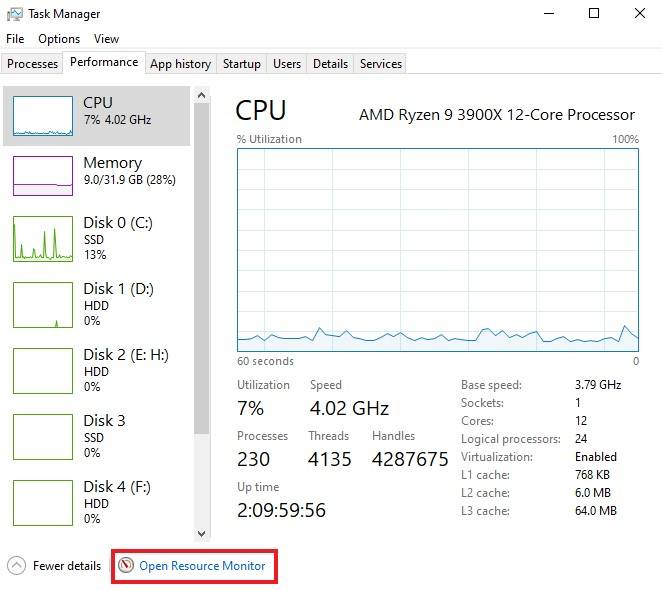Open the Options menu
This screenshot has width=662, height=590.
[x=59, y=39]
